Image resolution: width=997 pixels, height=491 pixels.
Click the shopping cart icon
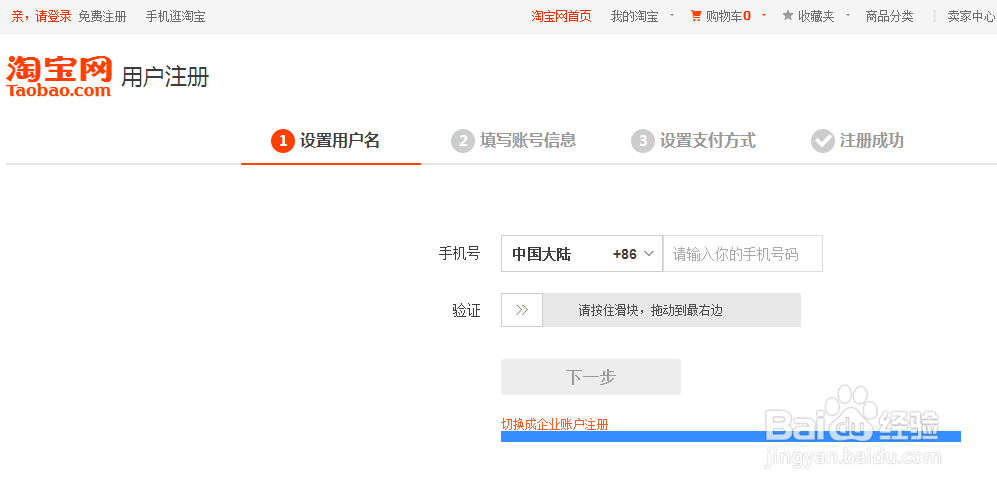[696, 16]
